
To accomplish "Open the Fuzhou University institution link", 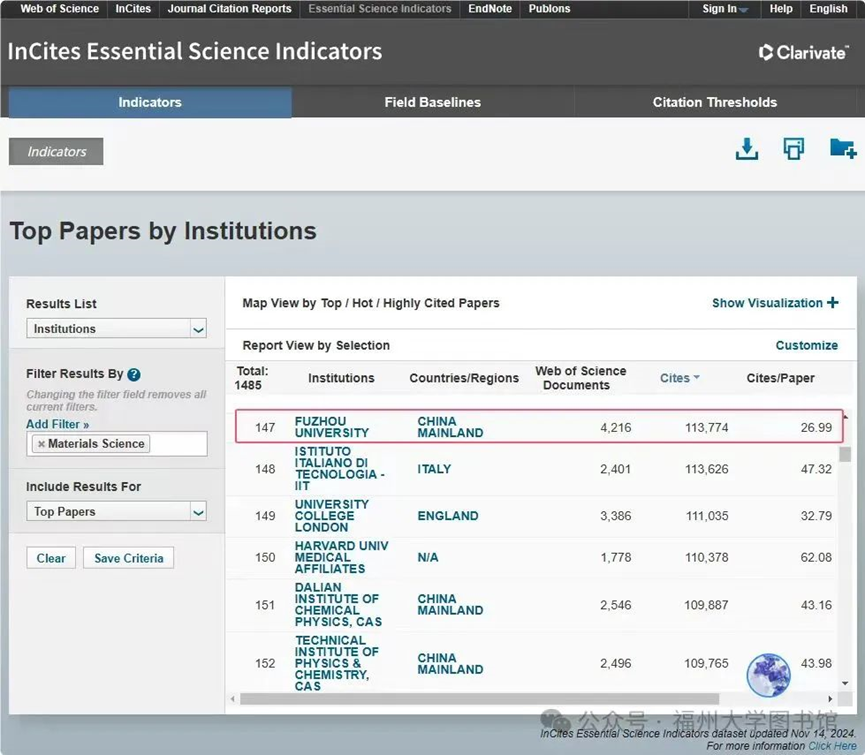I will (x=331, y=427).
